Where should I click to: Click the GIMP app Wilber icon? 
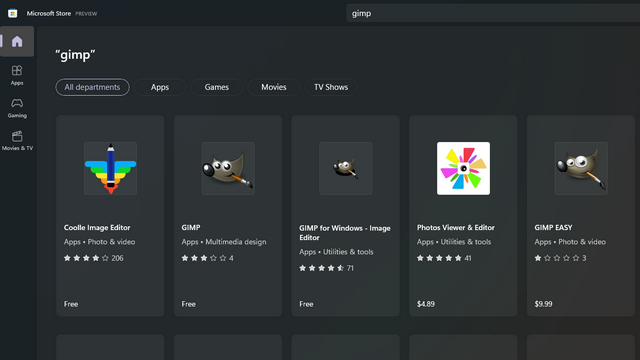coord(228,168)
